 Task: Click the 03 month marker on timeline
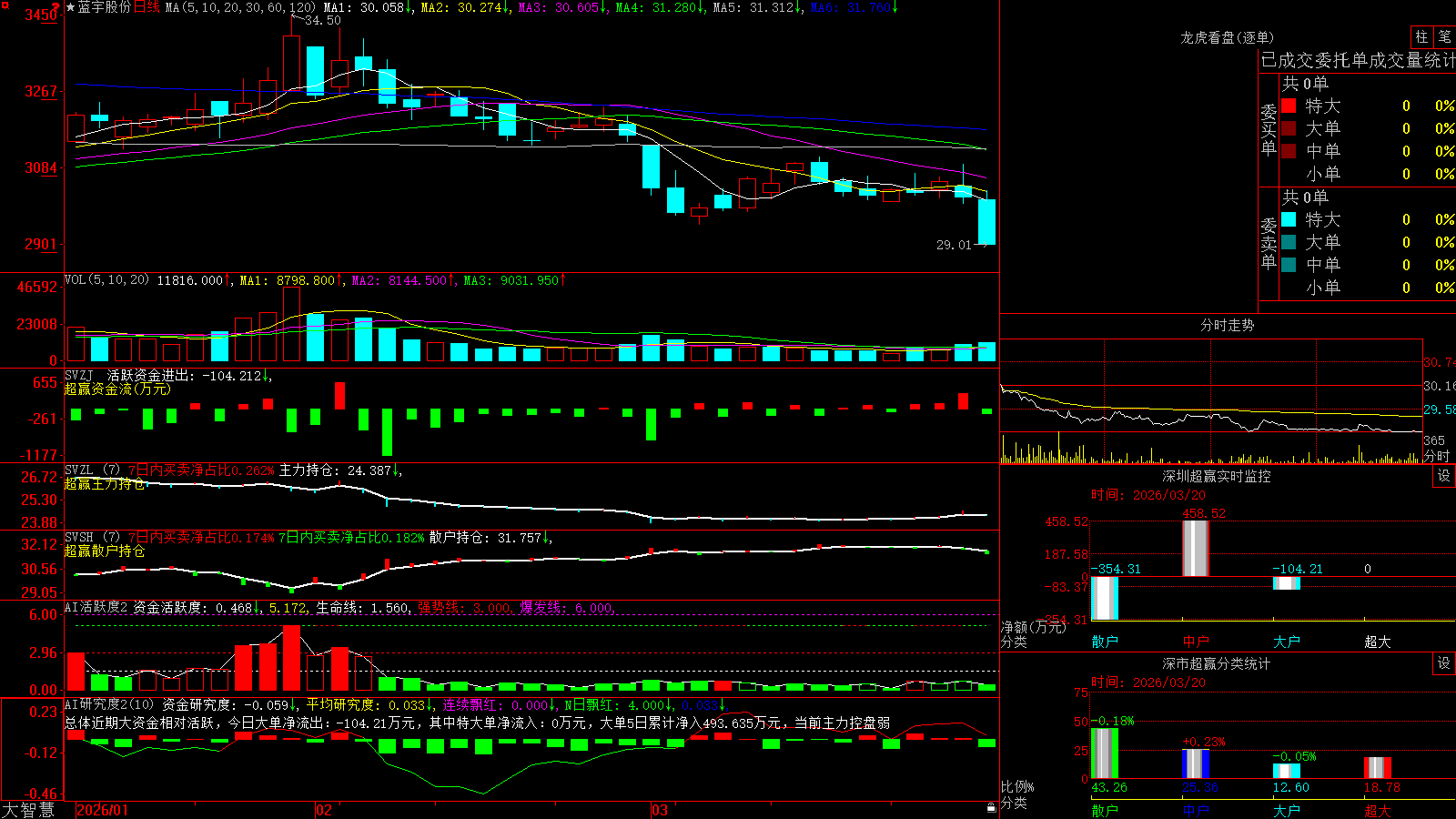click(x=660, y=810)
